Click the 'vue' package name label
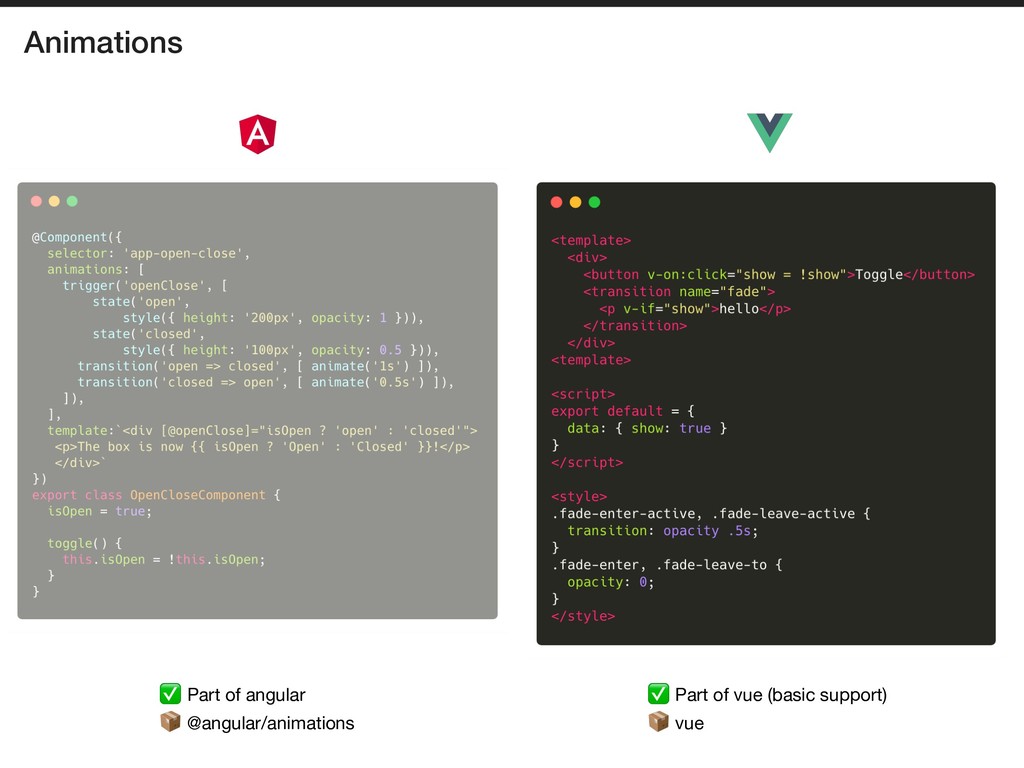Screen dimensions: 1024x768 click(x=689, y=724)
